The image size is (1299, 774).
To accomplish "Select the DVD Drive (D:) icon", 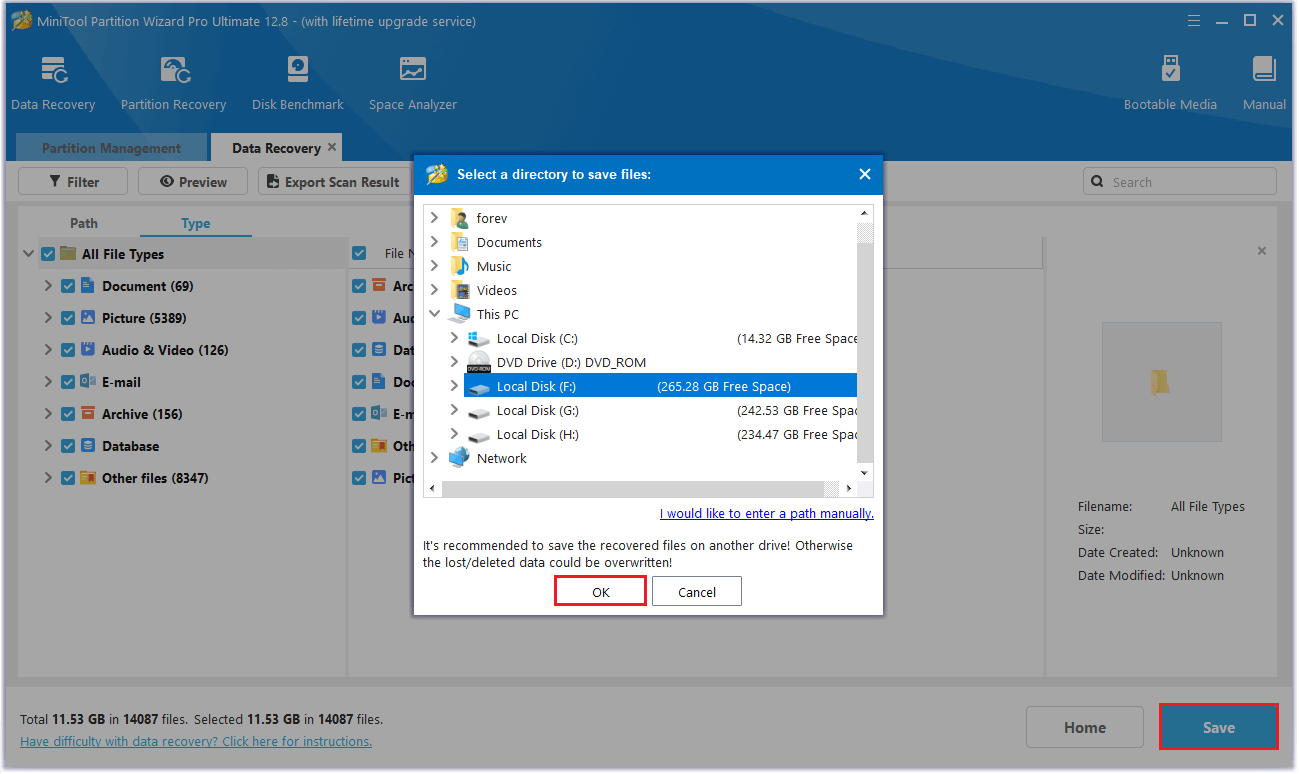I will [x=480, y=362].
